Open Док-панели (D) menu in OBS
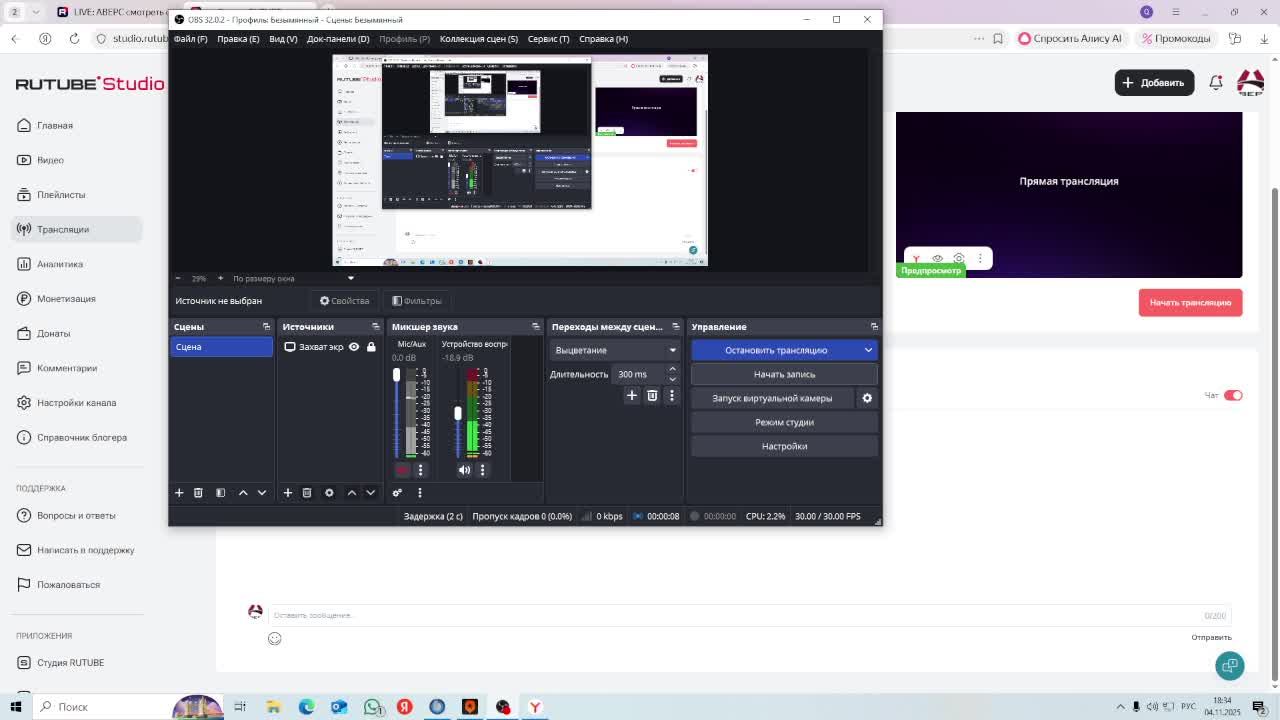 click(338, 39)
